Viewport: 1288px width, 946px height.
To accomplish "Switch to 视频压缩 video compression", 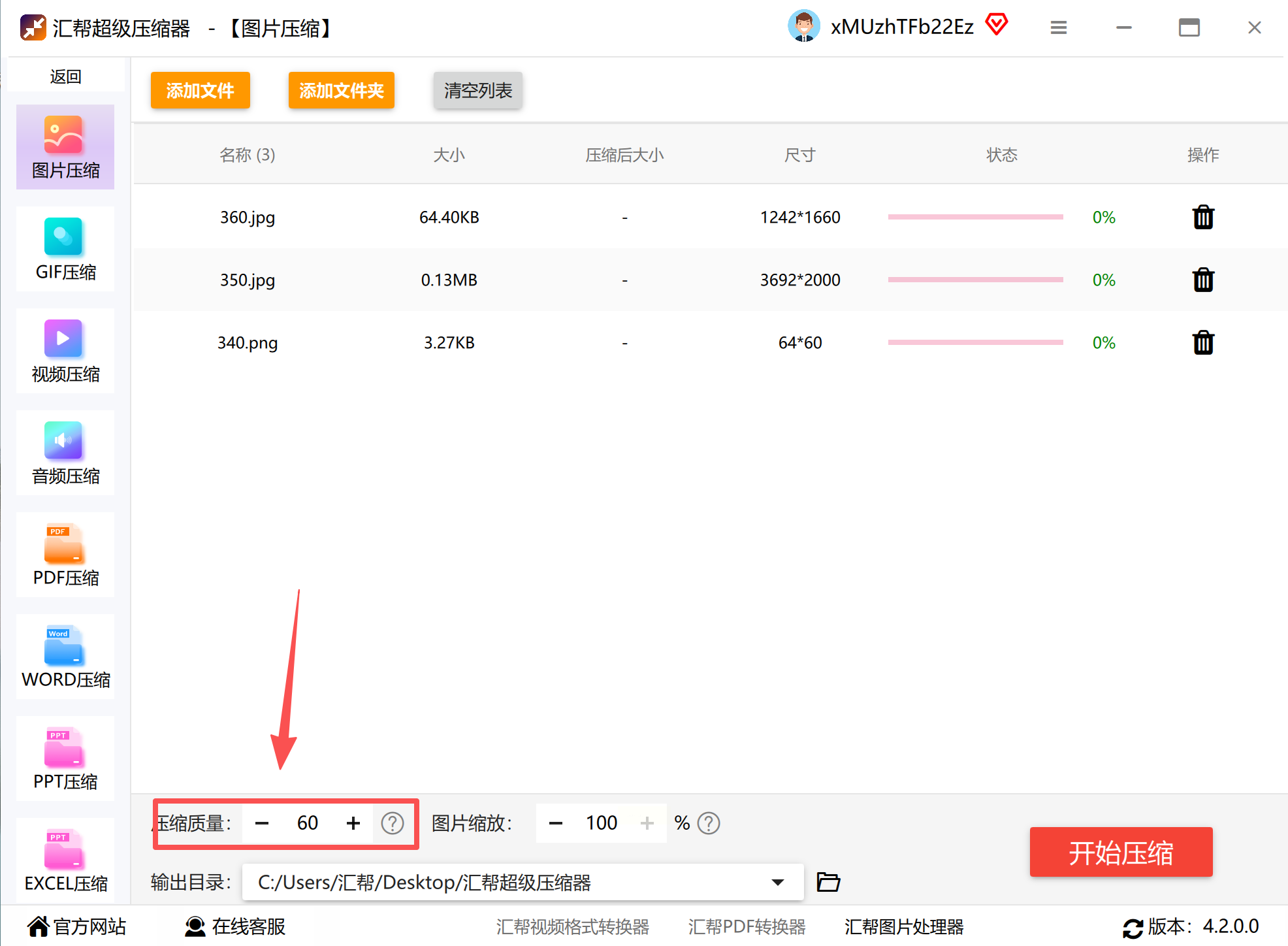I will 65,351.
